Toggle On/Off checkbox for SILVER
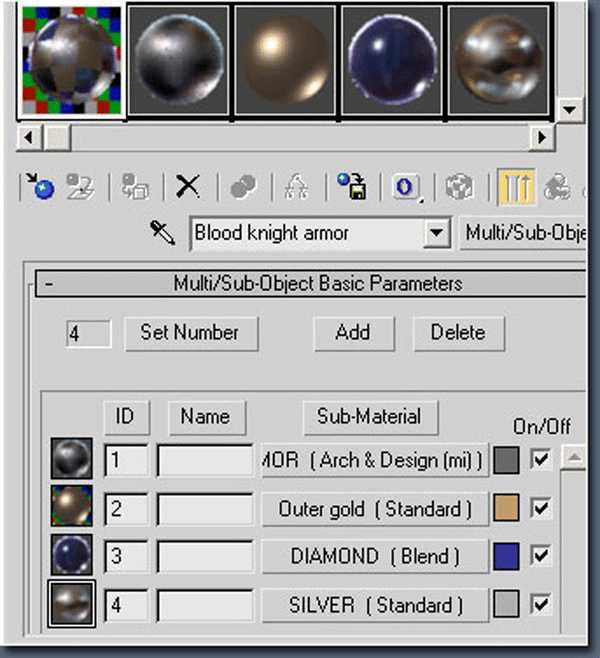The width and height of the screenshot is (600, 658). [x=540, y=604]
